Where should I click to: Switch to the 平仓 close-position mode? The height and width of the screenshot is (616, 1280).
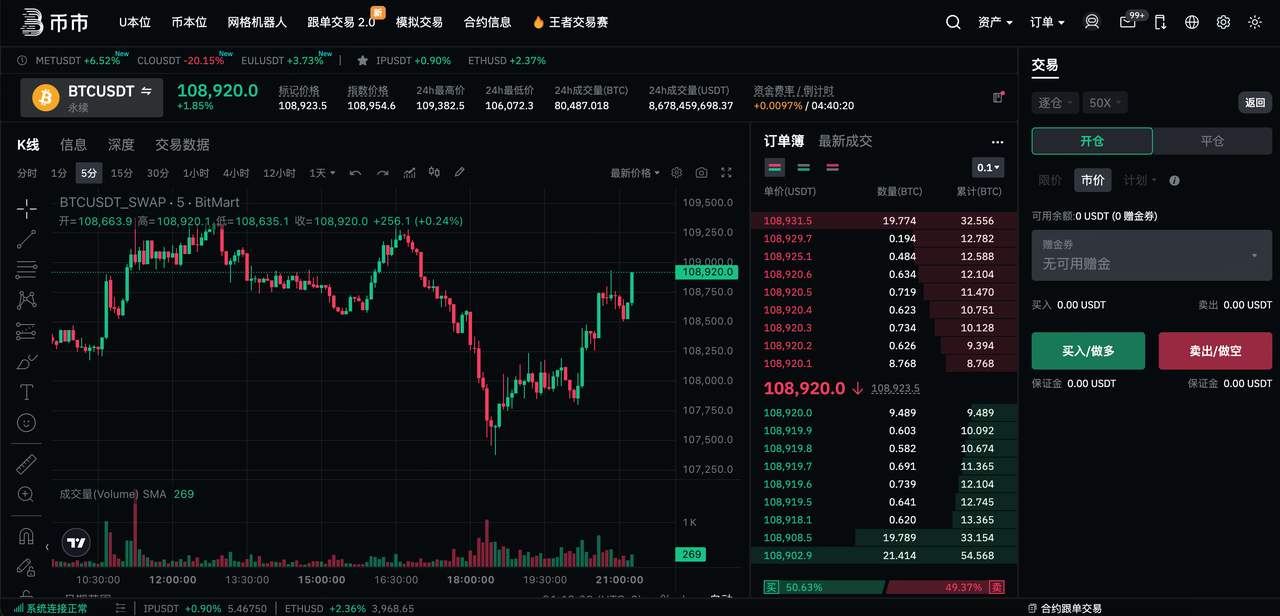click(1212, 141)
